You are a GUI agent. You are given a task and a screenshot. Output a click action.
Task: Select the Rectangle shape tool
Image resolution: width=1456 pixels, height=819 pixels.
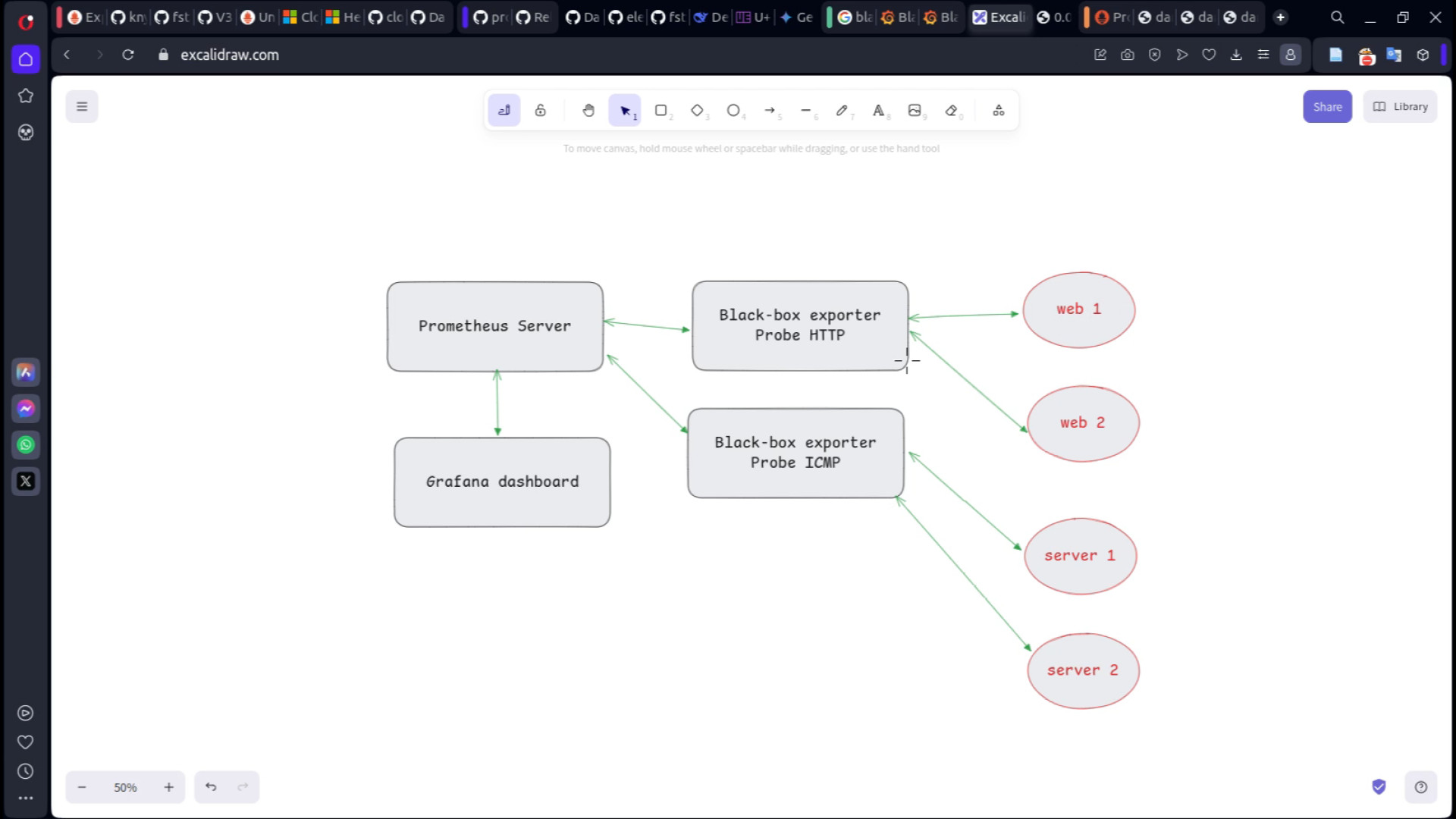[661, 111]
